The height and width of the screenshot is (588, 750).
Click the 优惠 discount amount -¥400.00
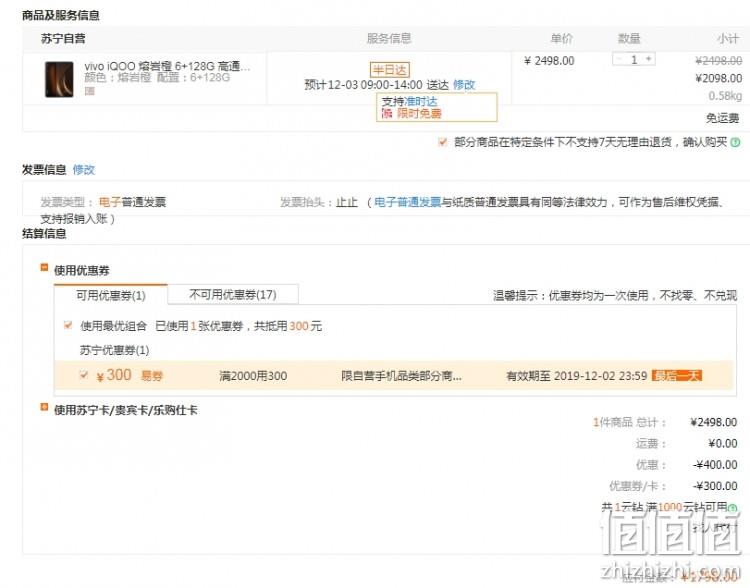click(x=715, y=465)
